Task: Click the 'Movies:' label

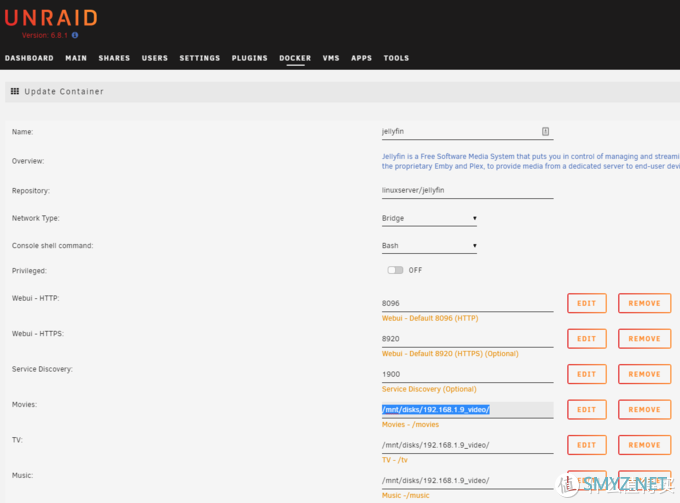Action: click(24, 405)
